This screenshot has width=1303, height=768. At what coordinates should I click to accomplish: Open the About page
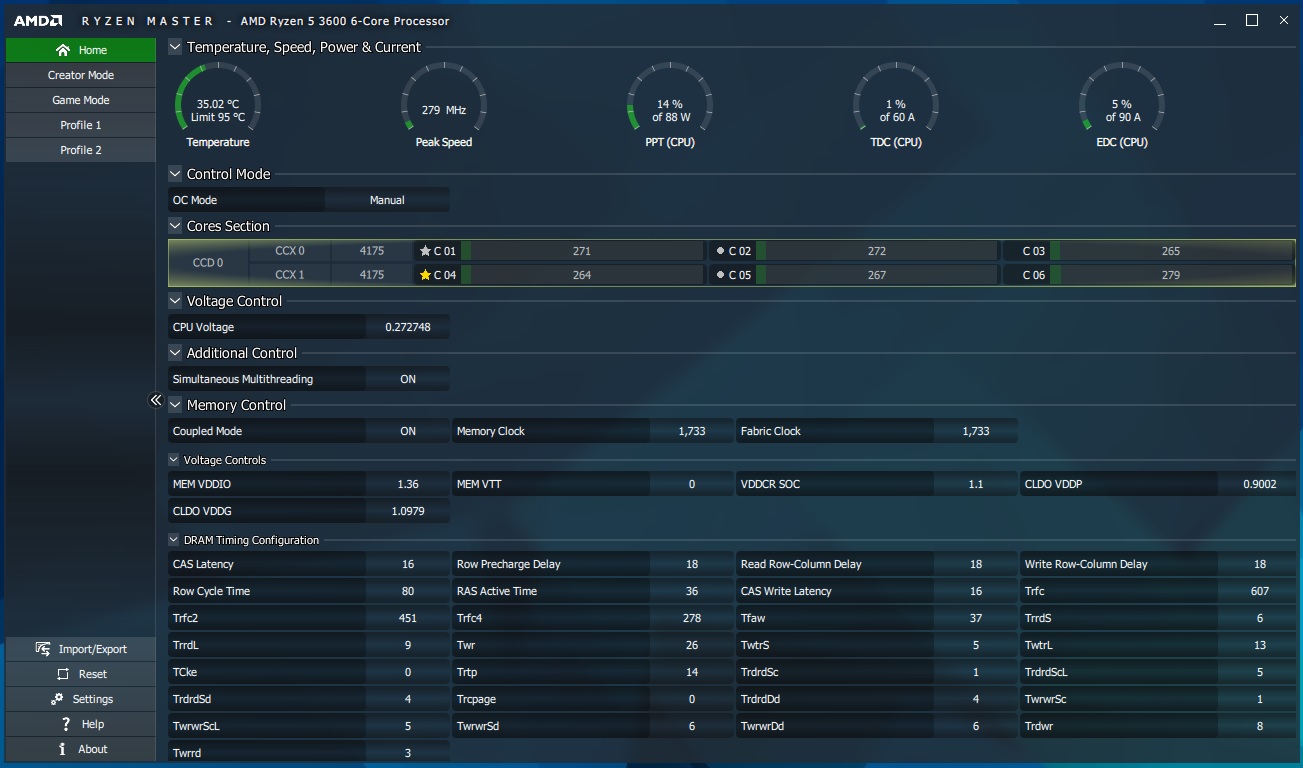click(x=81, y=749)
